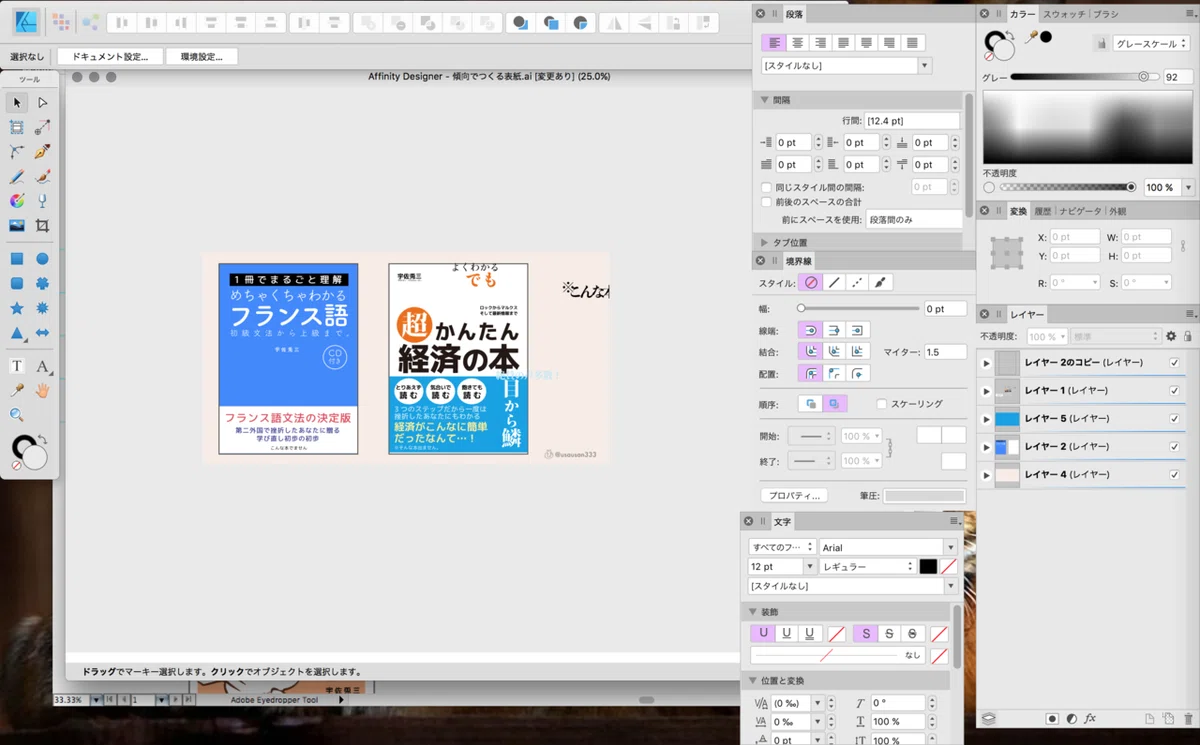Screen dimensions: 1200x745
Task: Click black text color swatch
Action: pyautogui.click(x=928, y=566)
